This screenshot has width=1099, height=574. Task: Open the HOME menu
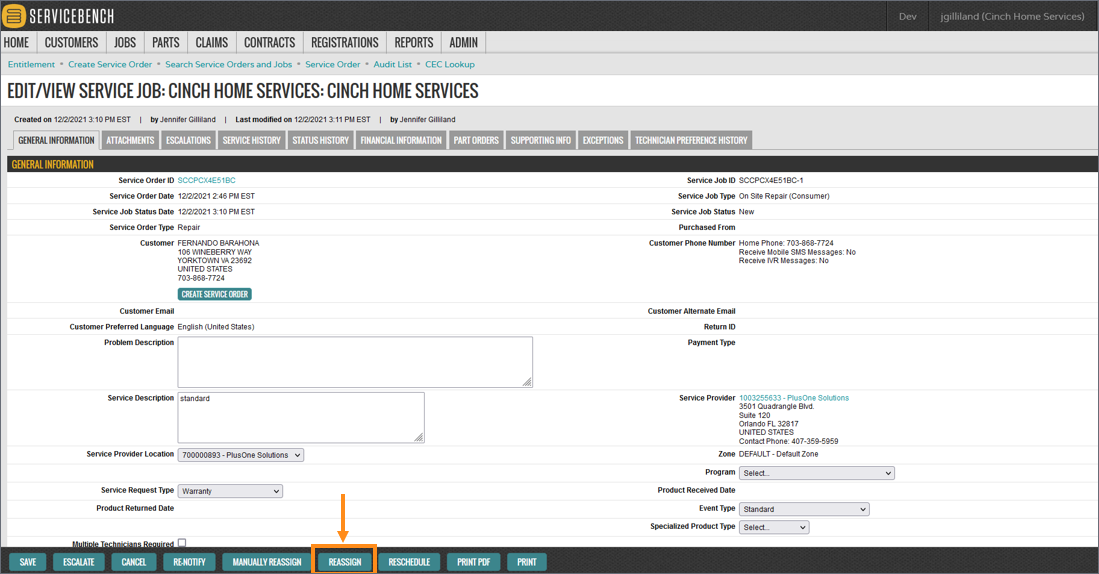coord(17,43)
